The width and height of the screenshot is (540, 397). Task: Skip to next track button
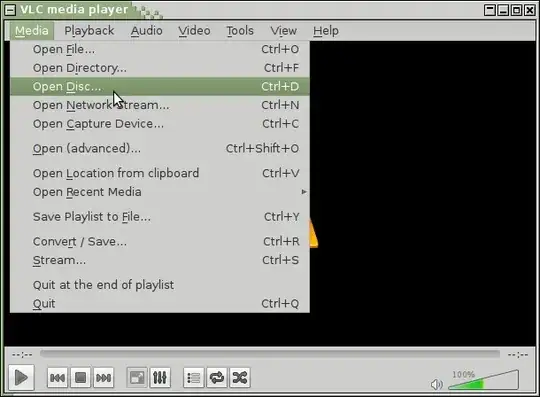click(103, 378)
